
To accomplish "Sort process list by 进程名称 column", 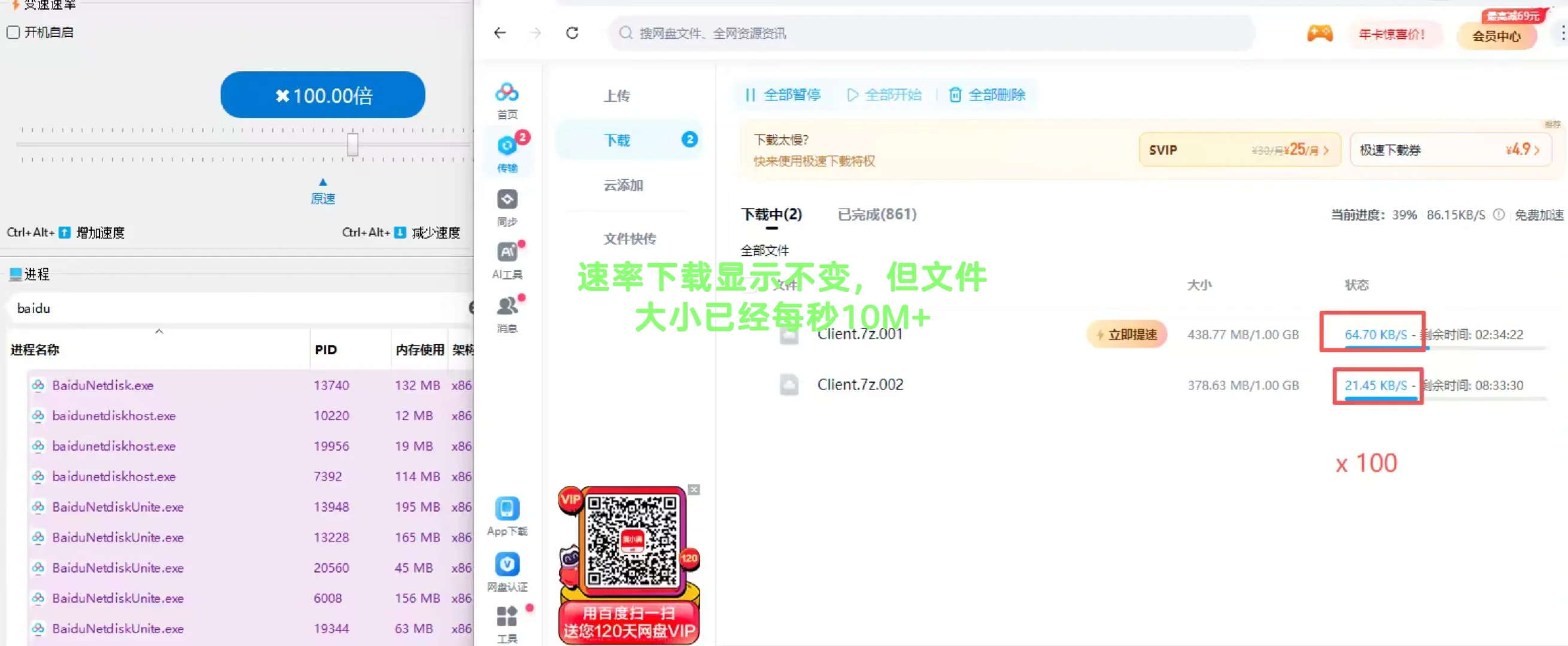I will 35,349.
